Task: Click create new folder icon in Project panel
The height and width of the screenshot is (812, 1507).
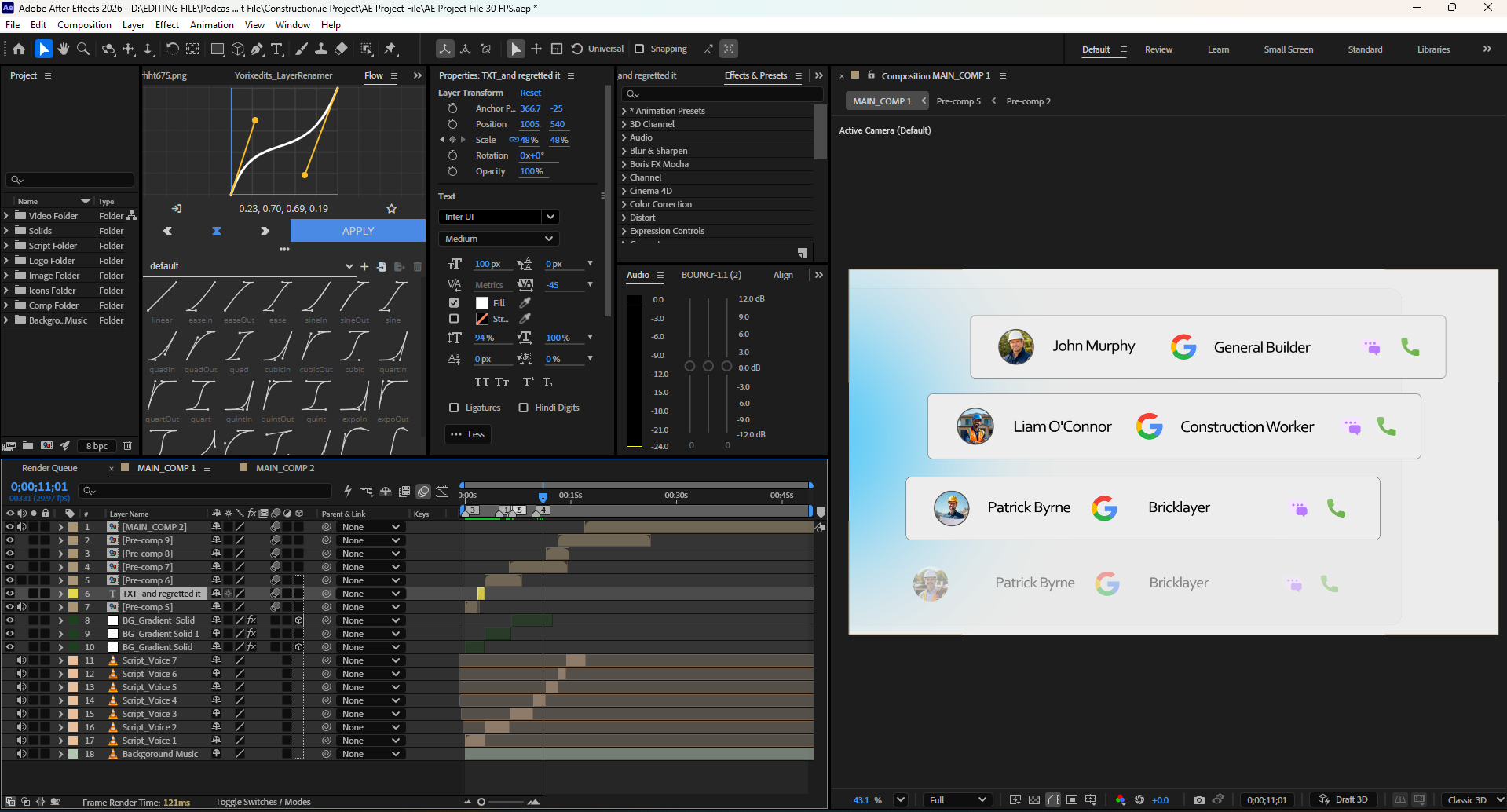Action: 27,445
